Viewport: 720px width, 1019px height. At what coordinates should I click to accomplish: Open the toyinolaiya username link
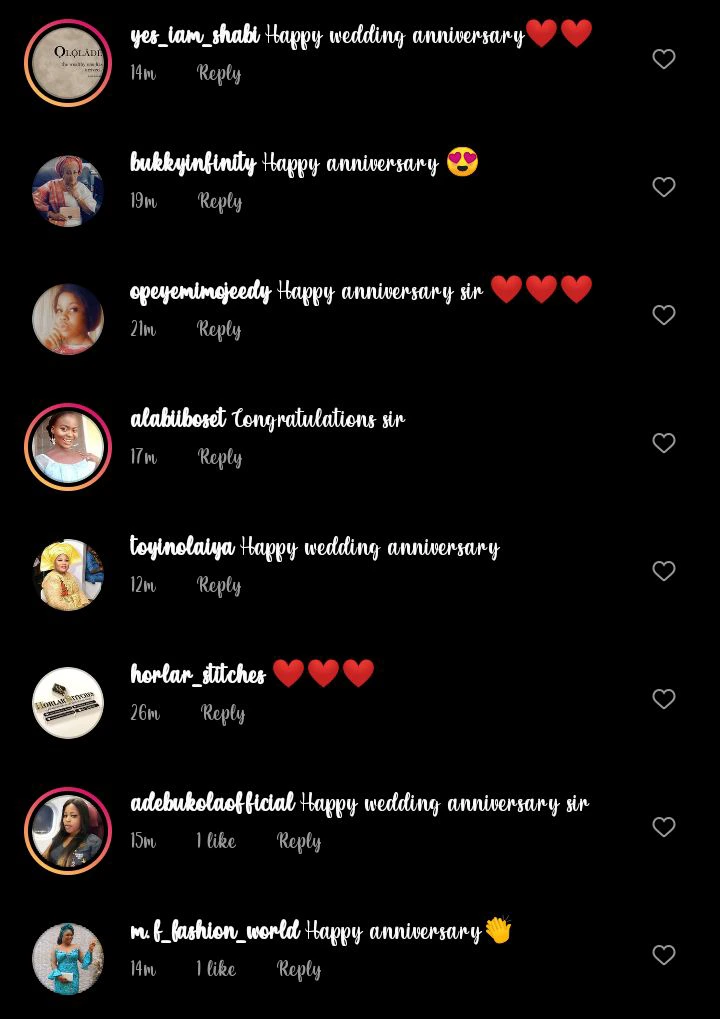coord(182,548)
